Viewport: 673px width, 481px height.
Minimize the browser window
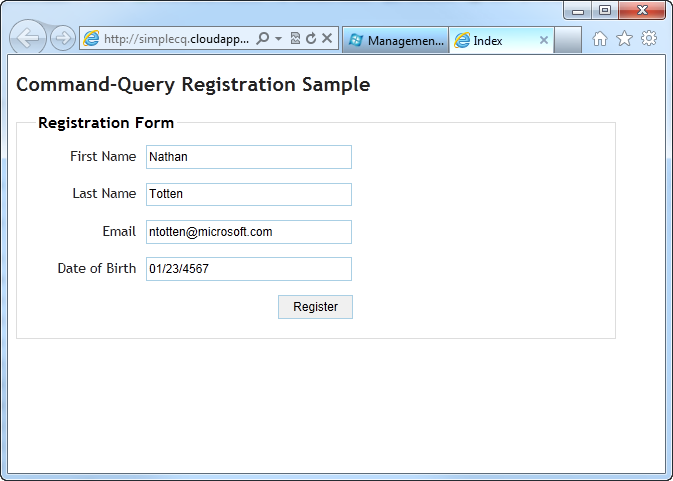pos(578,11)
